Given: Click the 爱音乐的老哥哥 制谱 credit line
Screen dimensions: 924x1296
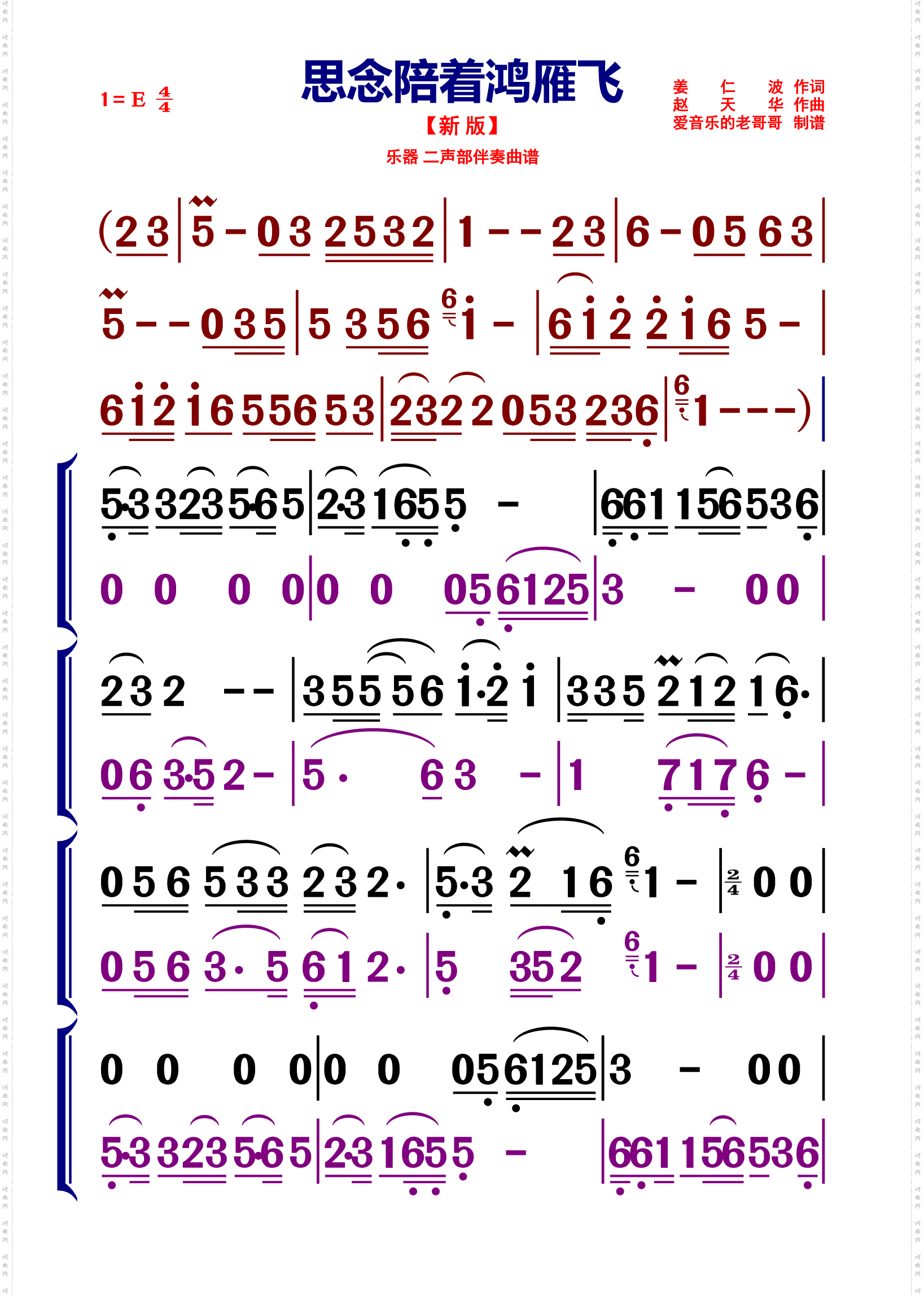Looking at the screenshot, I should pyautogui.click(x=748, y=123).
